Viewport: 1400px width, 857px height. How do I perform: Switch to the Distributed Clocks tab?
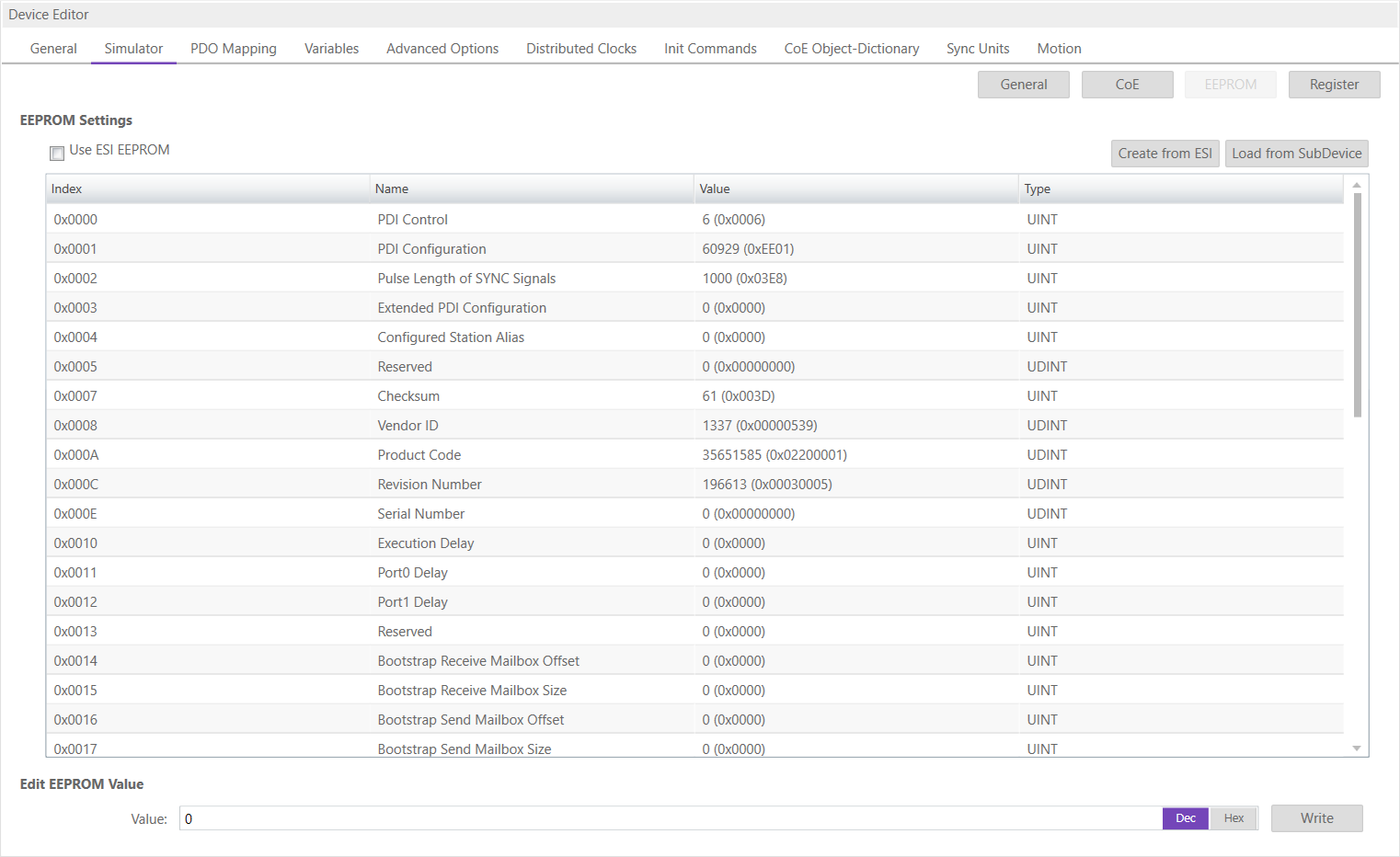pyautogui.click(x=580, y=49)
